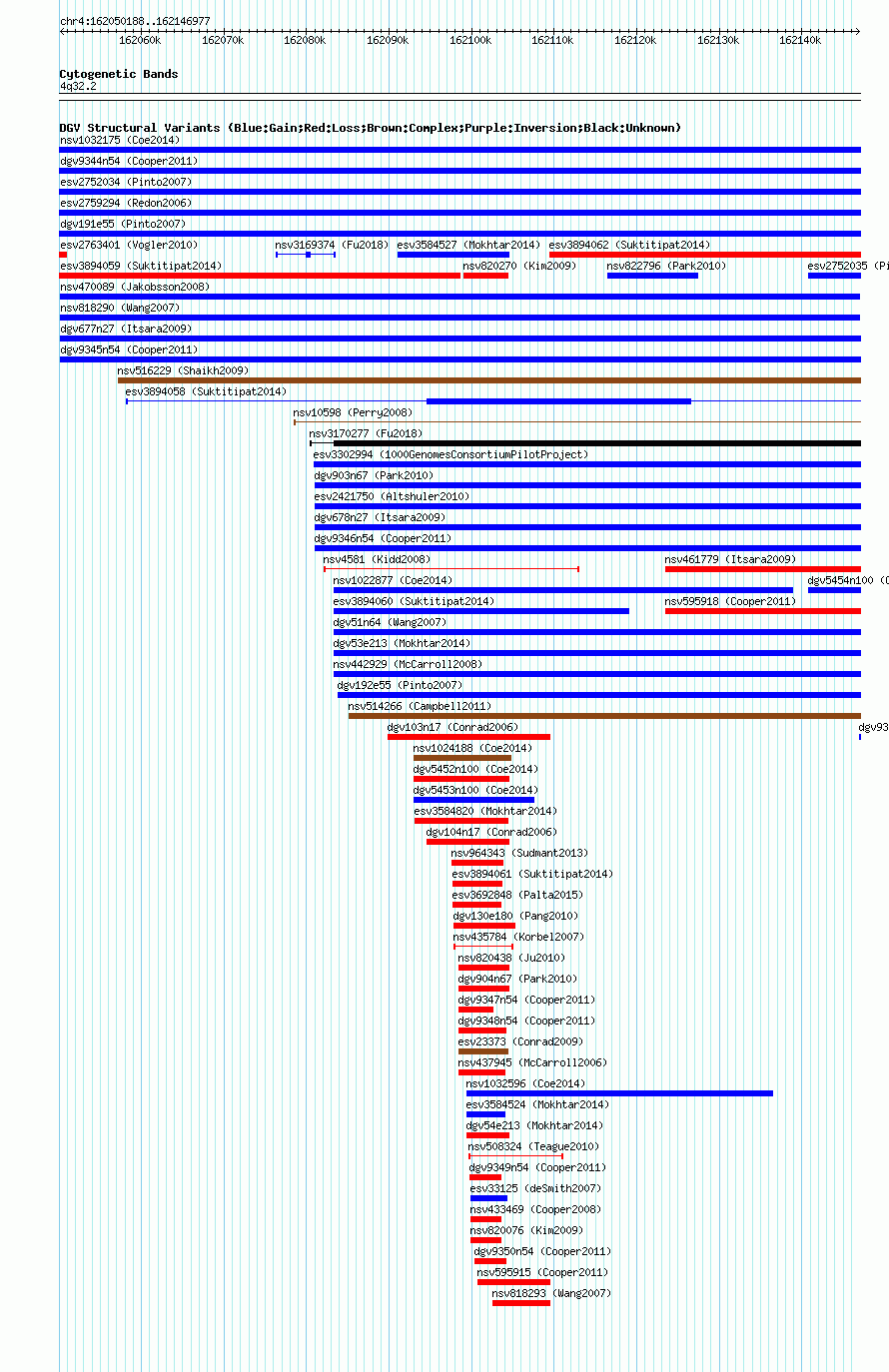The height and width of the screenshot is (1372, 889).
Task: Open nsv470089 (Jakobsson2008) label
Action: [x=135, y=287]
